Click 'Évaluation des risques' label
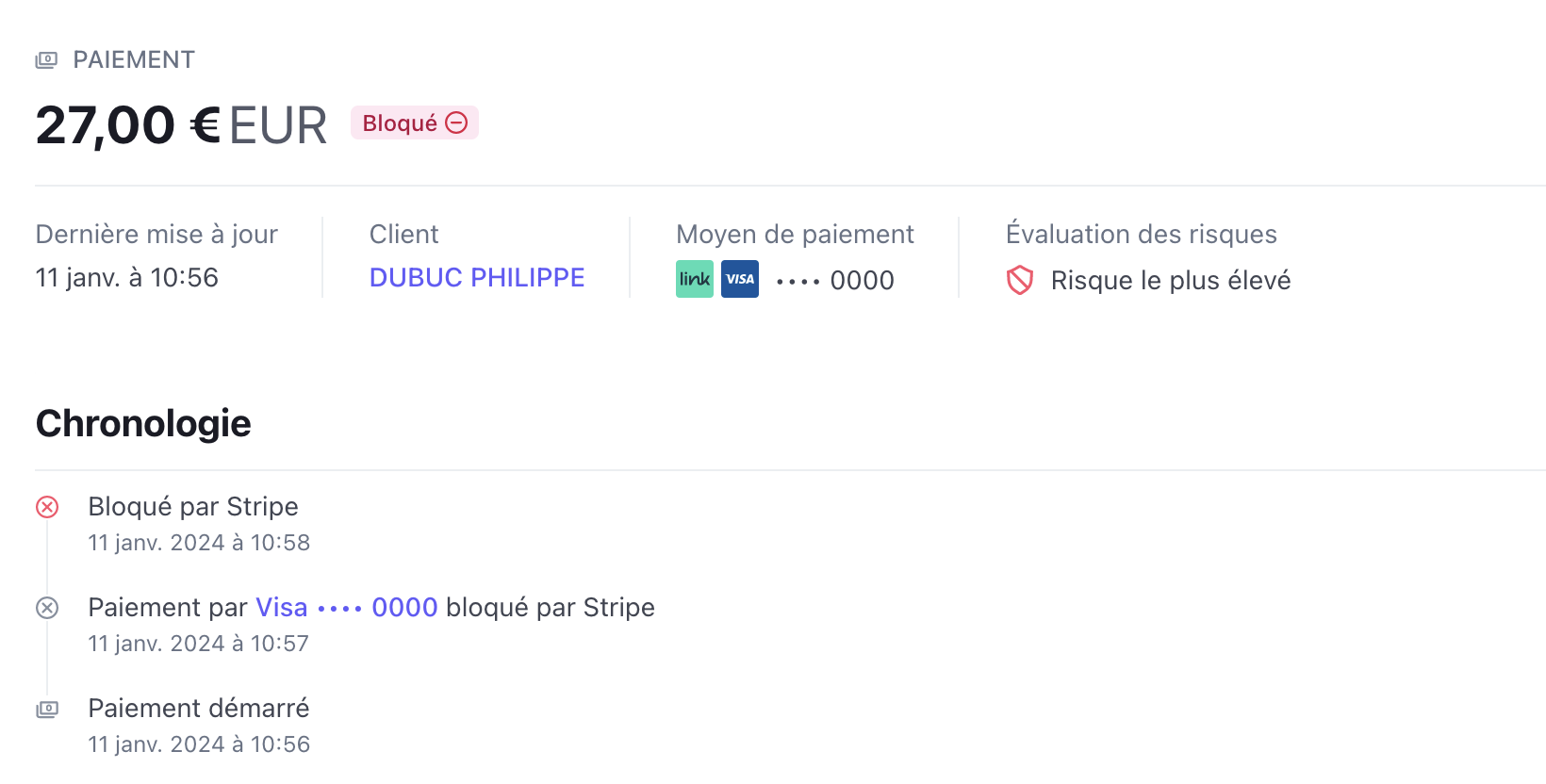This screenshot has width=1546, height=784. click(x=1142, y=235)
